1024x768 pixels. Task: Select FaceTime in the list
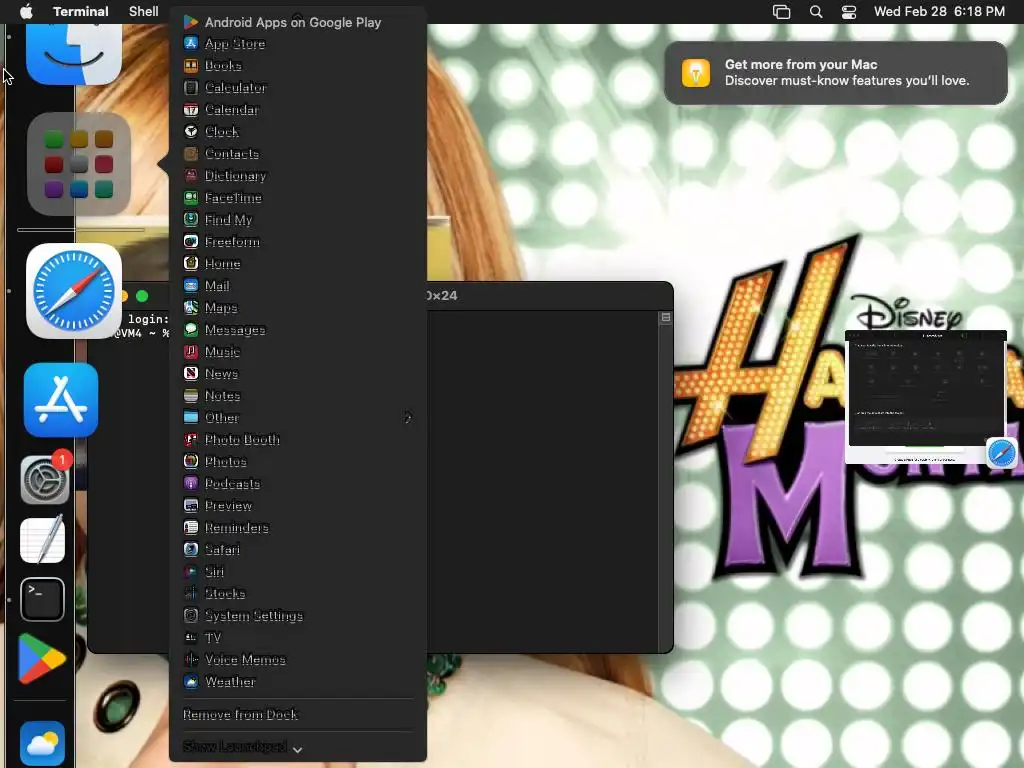click(x=298, y=198)
